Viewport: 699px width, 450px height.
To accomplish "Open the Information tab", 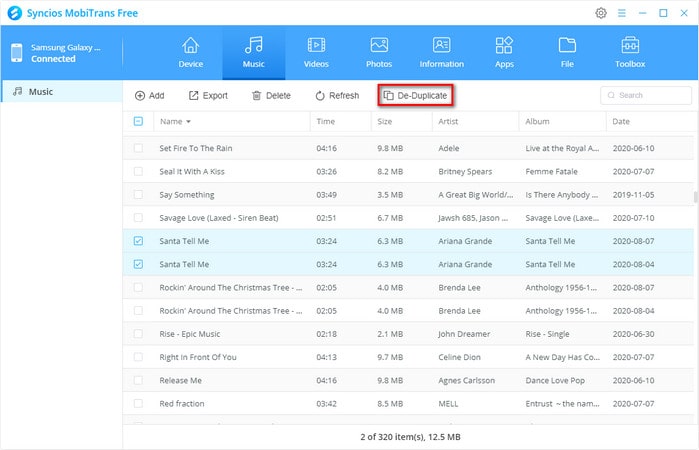I will [441, 53].
